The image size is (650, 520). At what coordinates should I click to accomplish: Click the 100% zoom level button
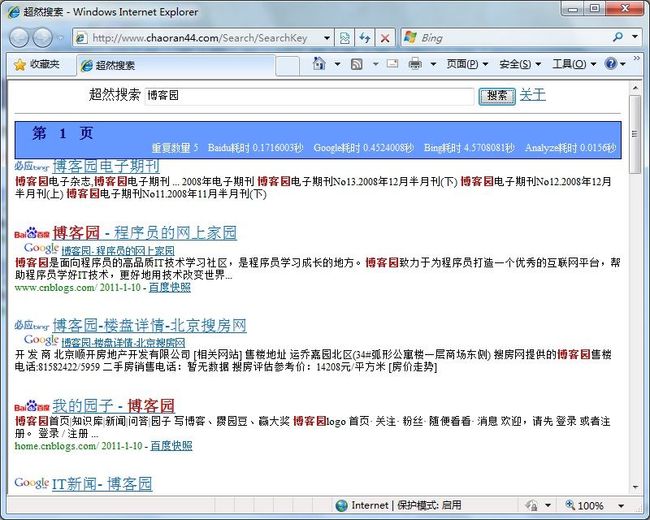585,505
